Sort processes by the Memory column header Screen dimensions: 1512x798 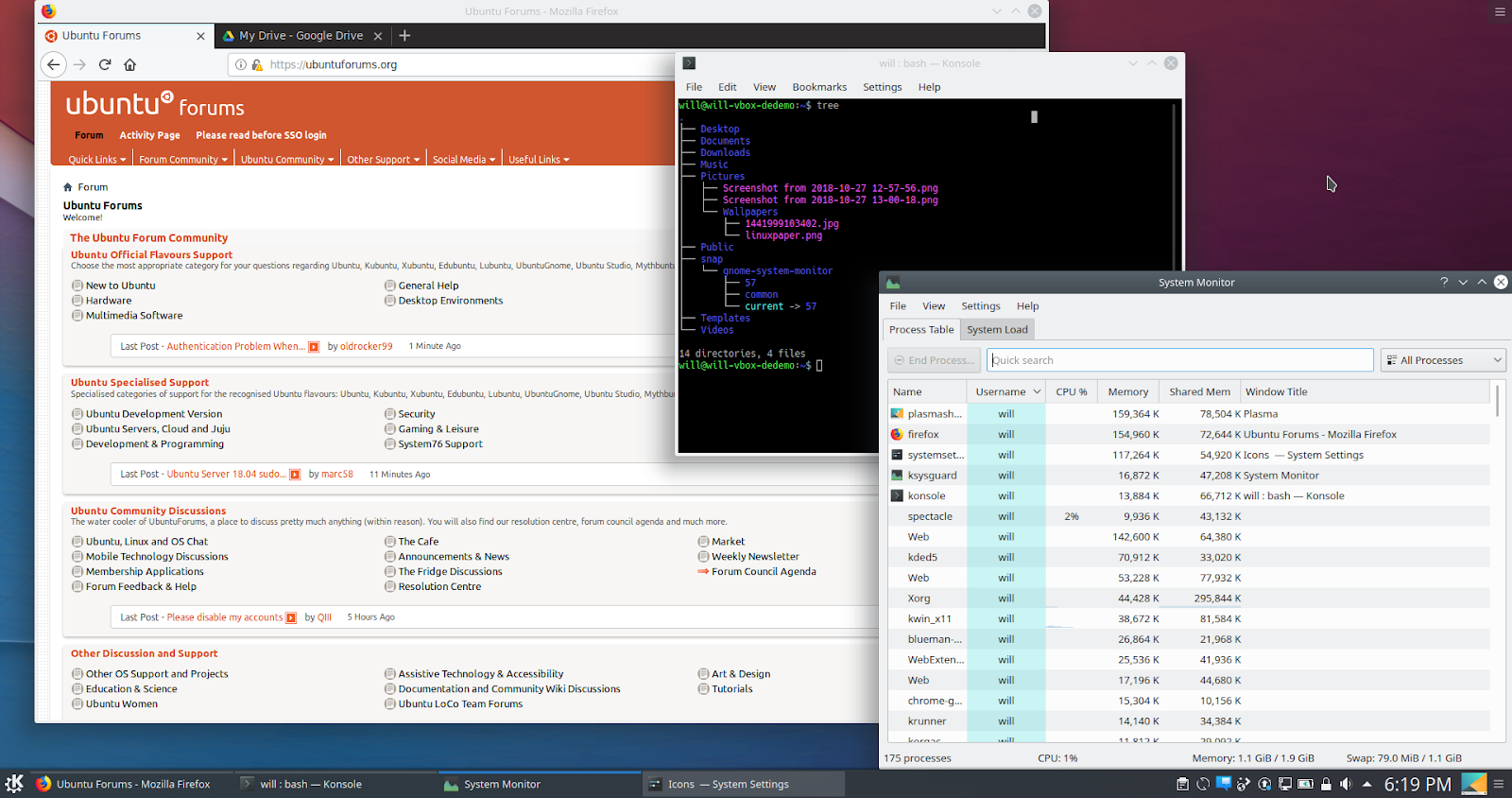click(1128, 391)
